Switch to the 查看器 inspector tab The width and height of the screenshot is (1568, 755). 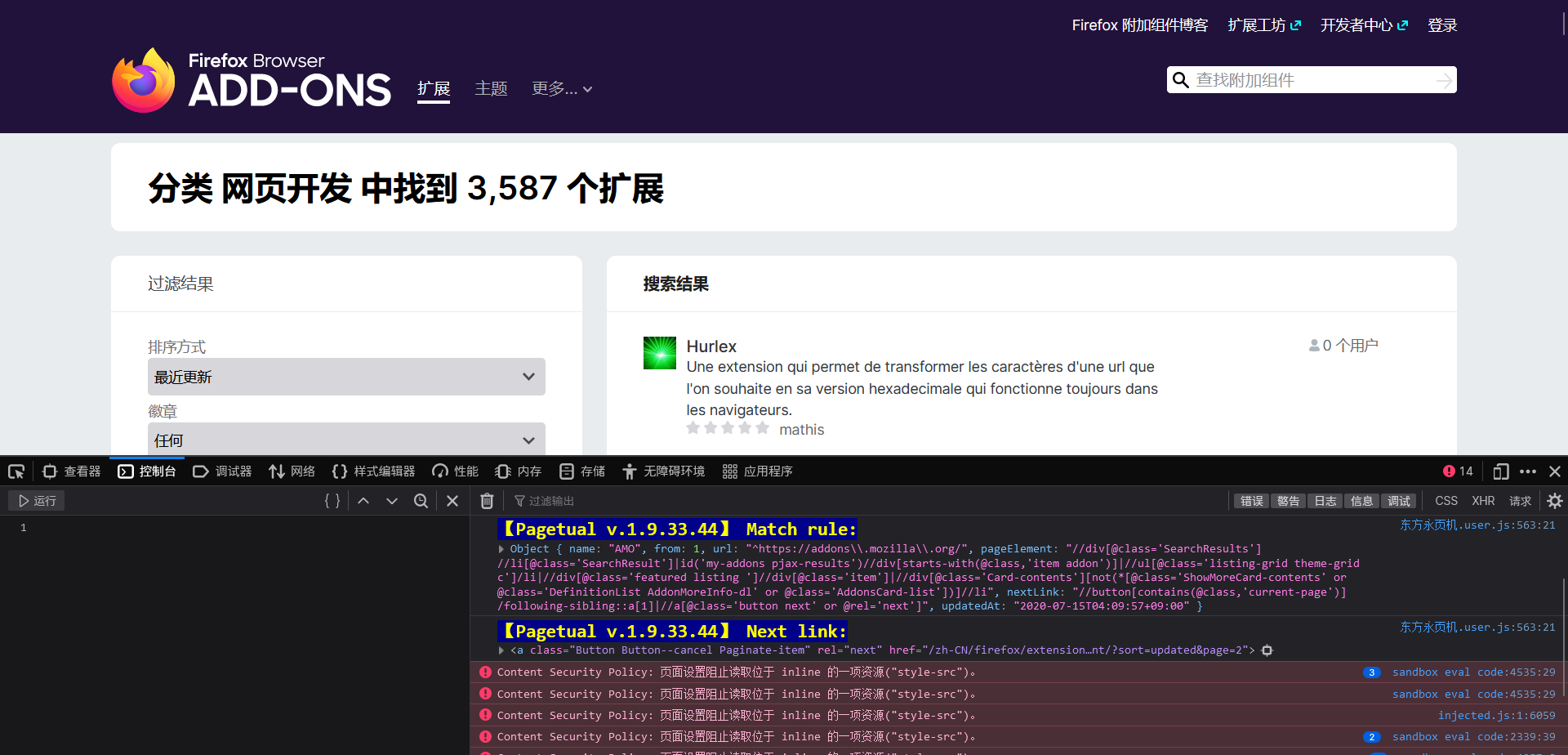click(x=71, y=471)
